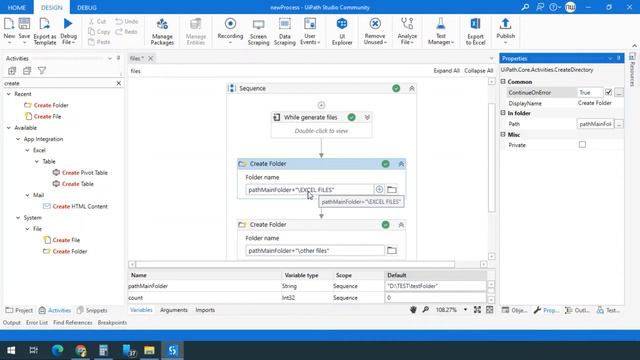This screenshot has width=640, height=360.
Task: Toggle pan hand tool in designer
Action: [413, 310]
